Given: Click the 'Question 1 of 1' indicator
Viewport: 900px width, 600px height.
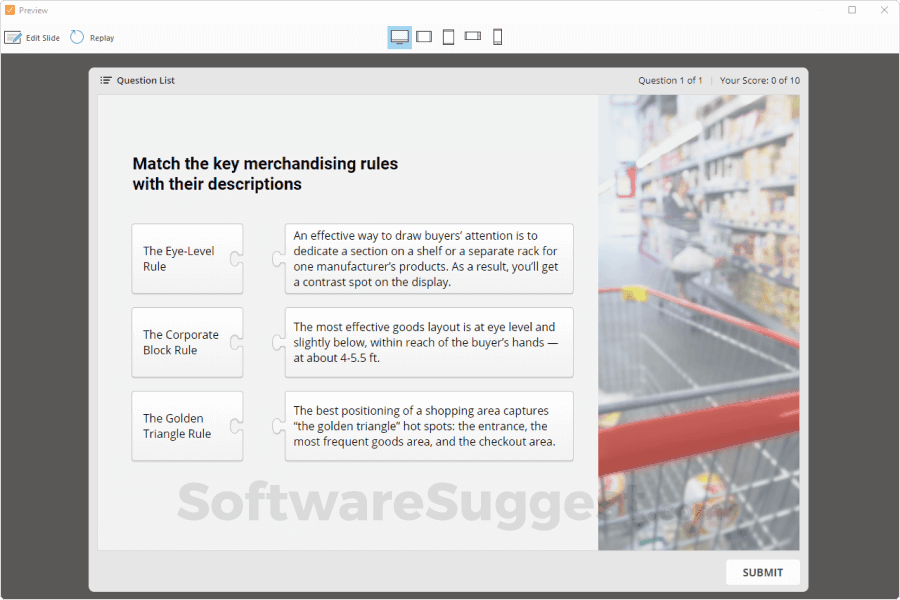Looking at the screenshot, I should pyautogui.click(x=670, y=80).
